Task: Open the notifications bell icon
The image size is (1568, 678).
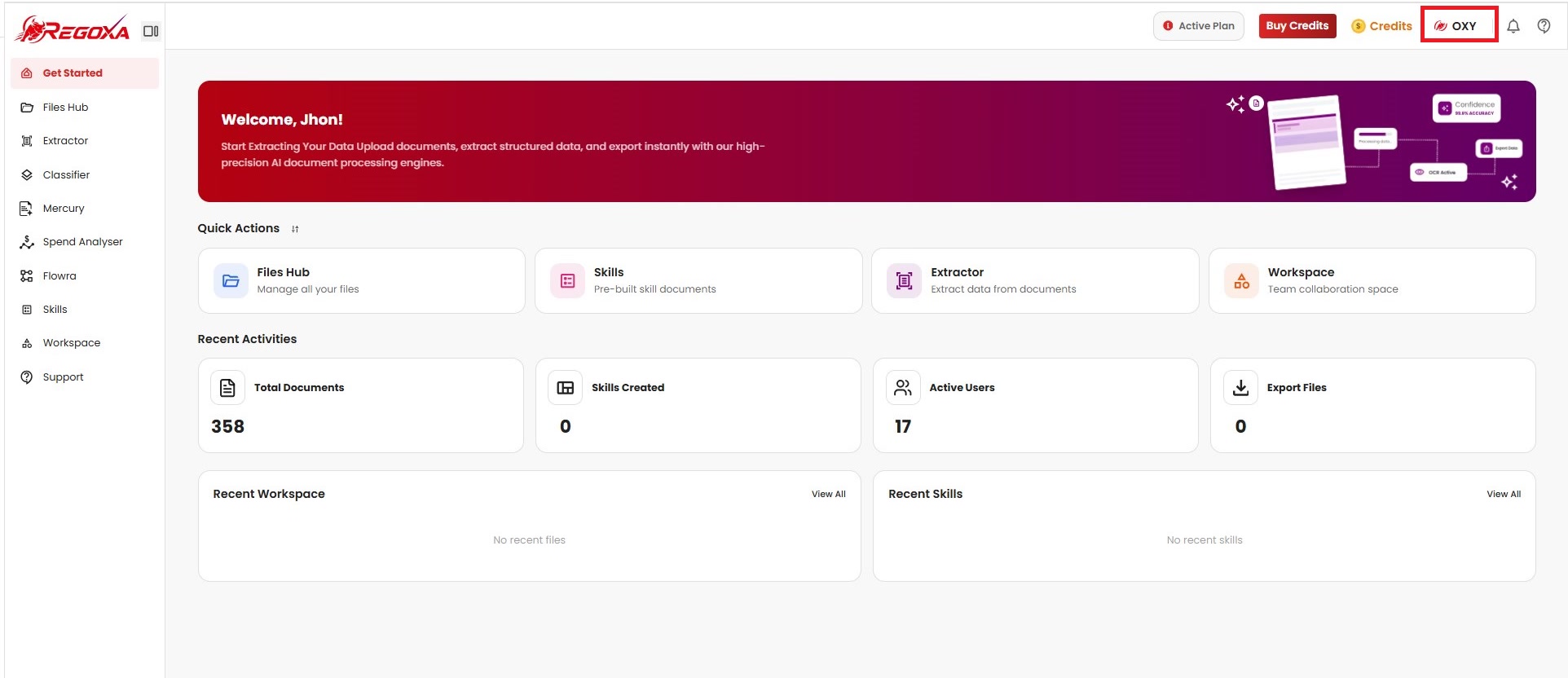Action: tap(1513, 26)
